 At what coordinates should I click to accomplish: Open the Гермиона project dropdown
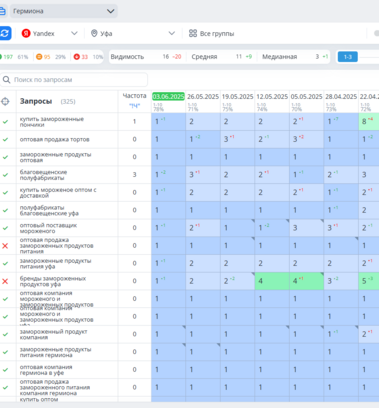(64, 11)
